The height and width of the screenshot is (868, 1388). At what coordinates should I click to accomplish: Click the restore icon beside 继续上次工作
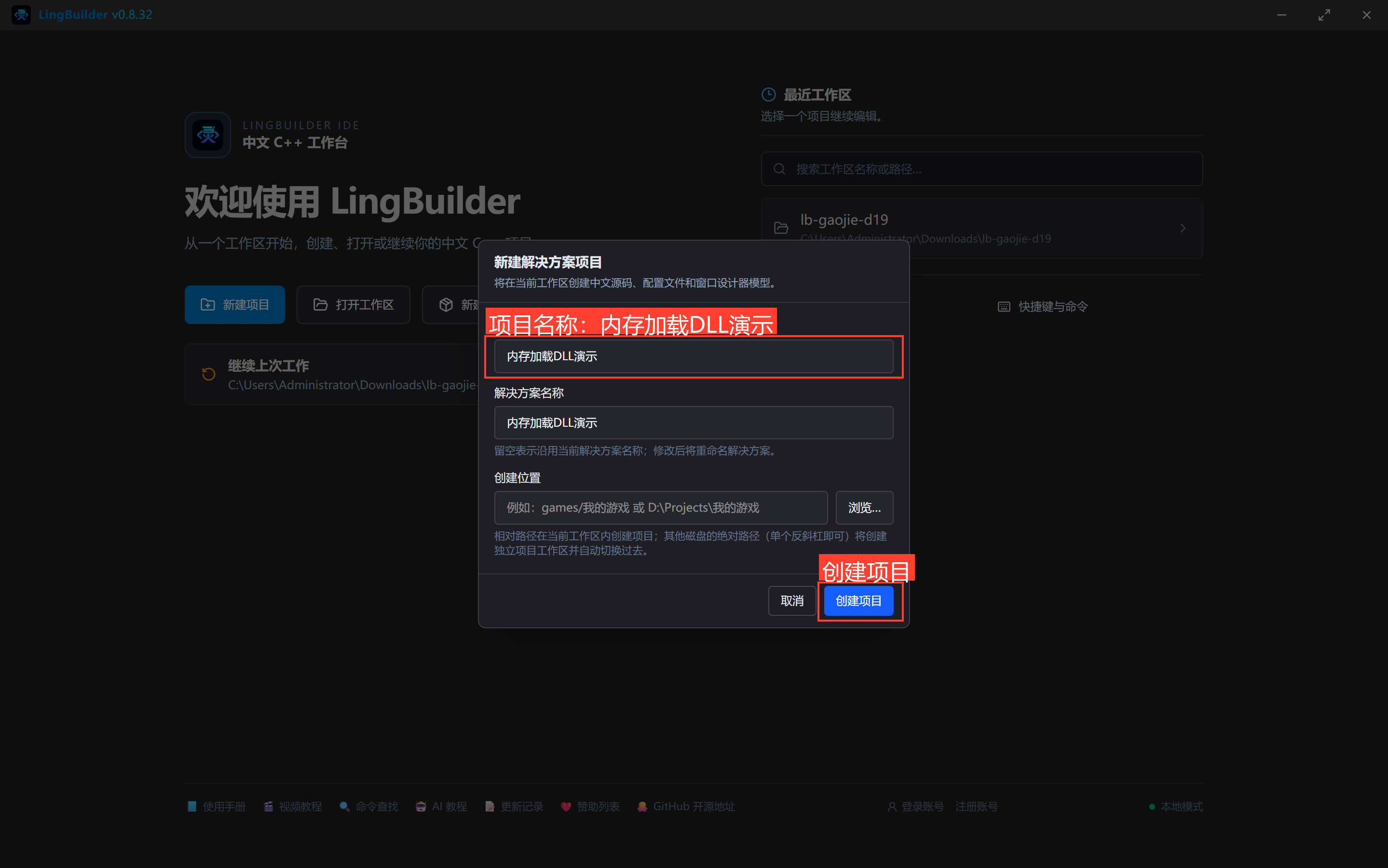click(x=209, y=374)
